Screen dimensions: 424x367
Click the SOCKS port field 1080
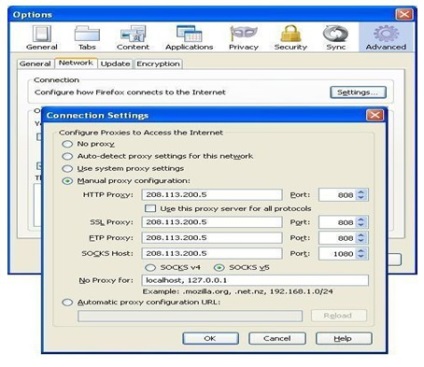[337, 254]
